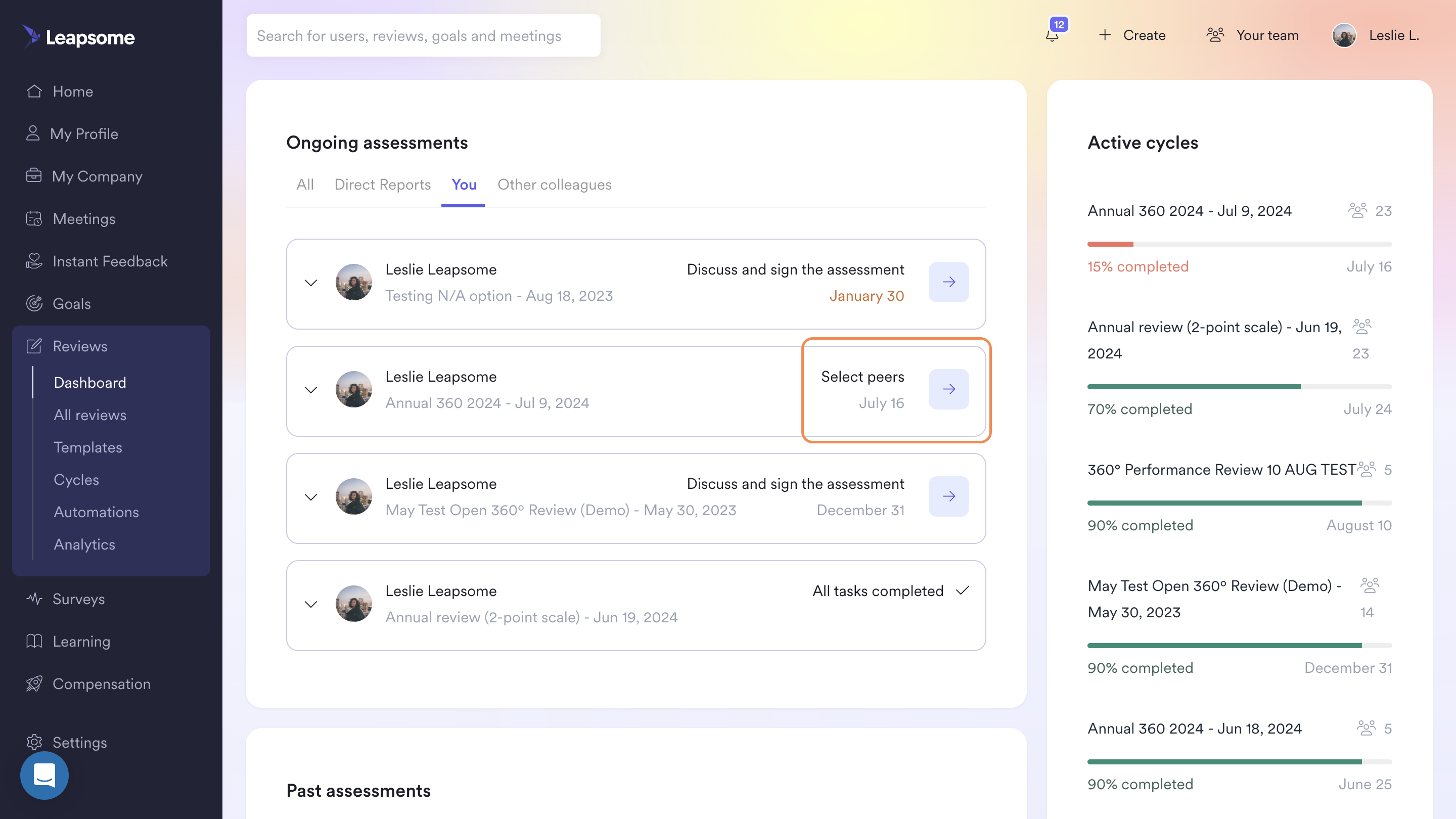Click participants icon for Annual 360 2024 - Jul 9

coord(1357,210)
